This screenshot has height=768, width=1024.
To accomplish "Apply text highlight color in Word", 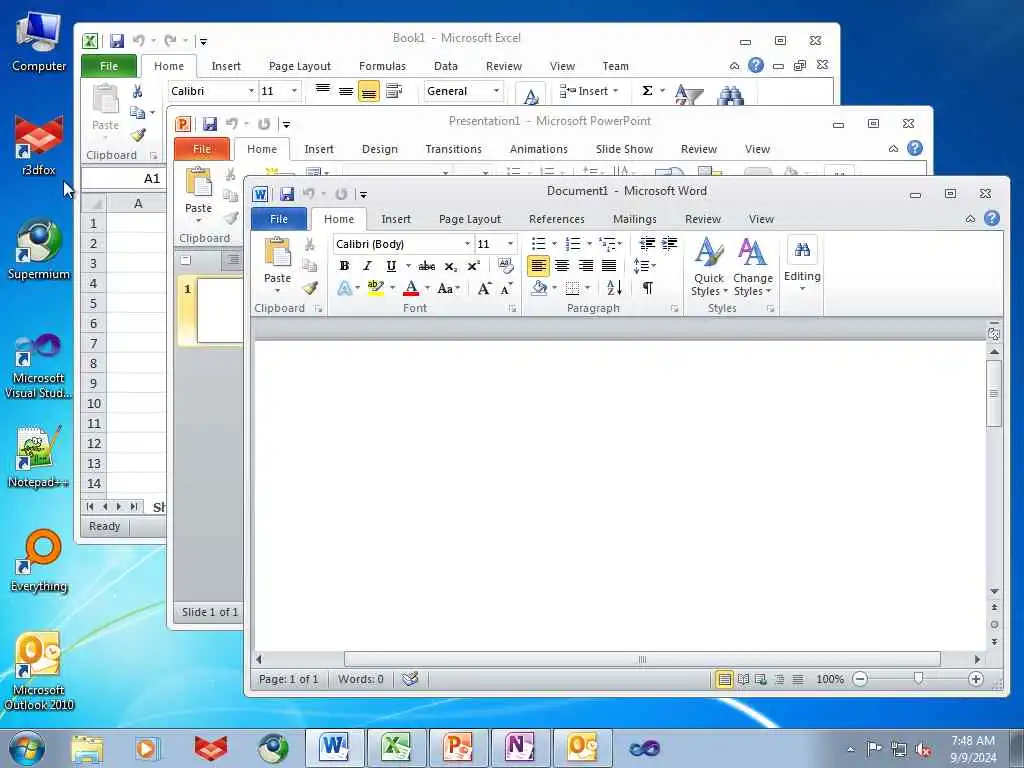I will (x=375, y=288).
